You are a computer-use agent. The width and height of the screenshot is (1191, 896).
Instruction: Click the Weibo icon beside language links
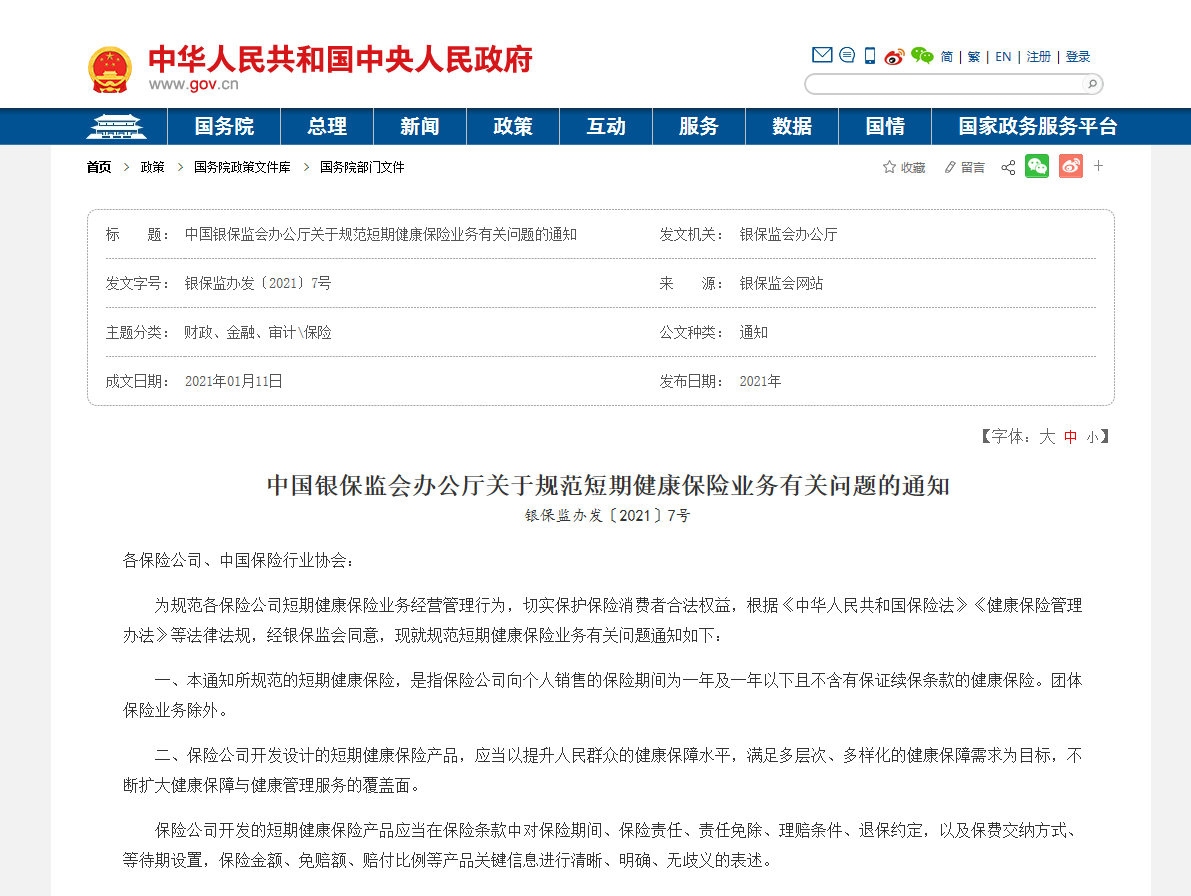click(x=894, y=56)
